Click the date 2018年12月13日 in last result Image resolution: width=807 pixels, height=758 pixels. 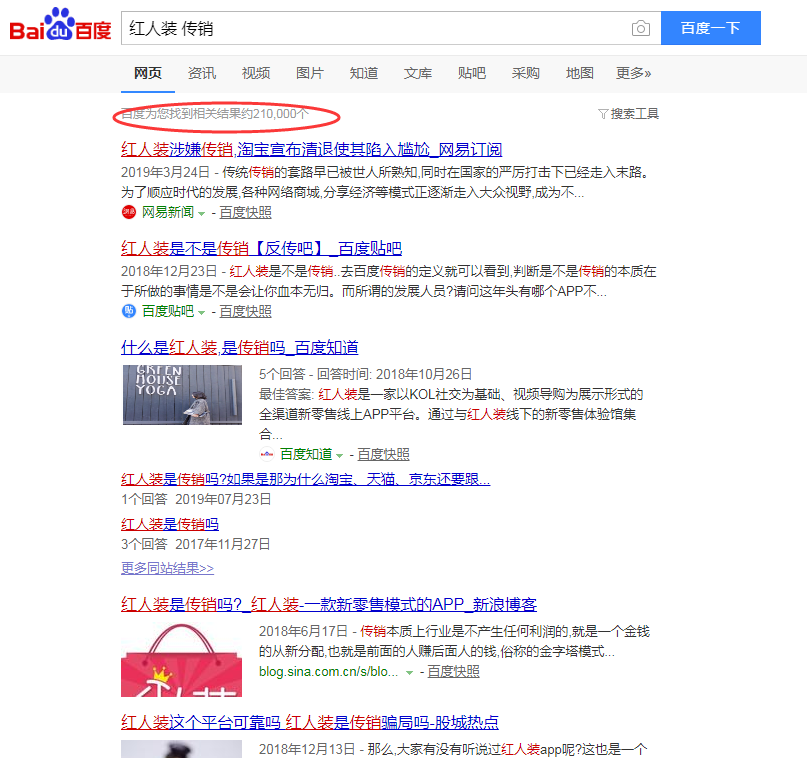pos(307,749)
